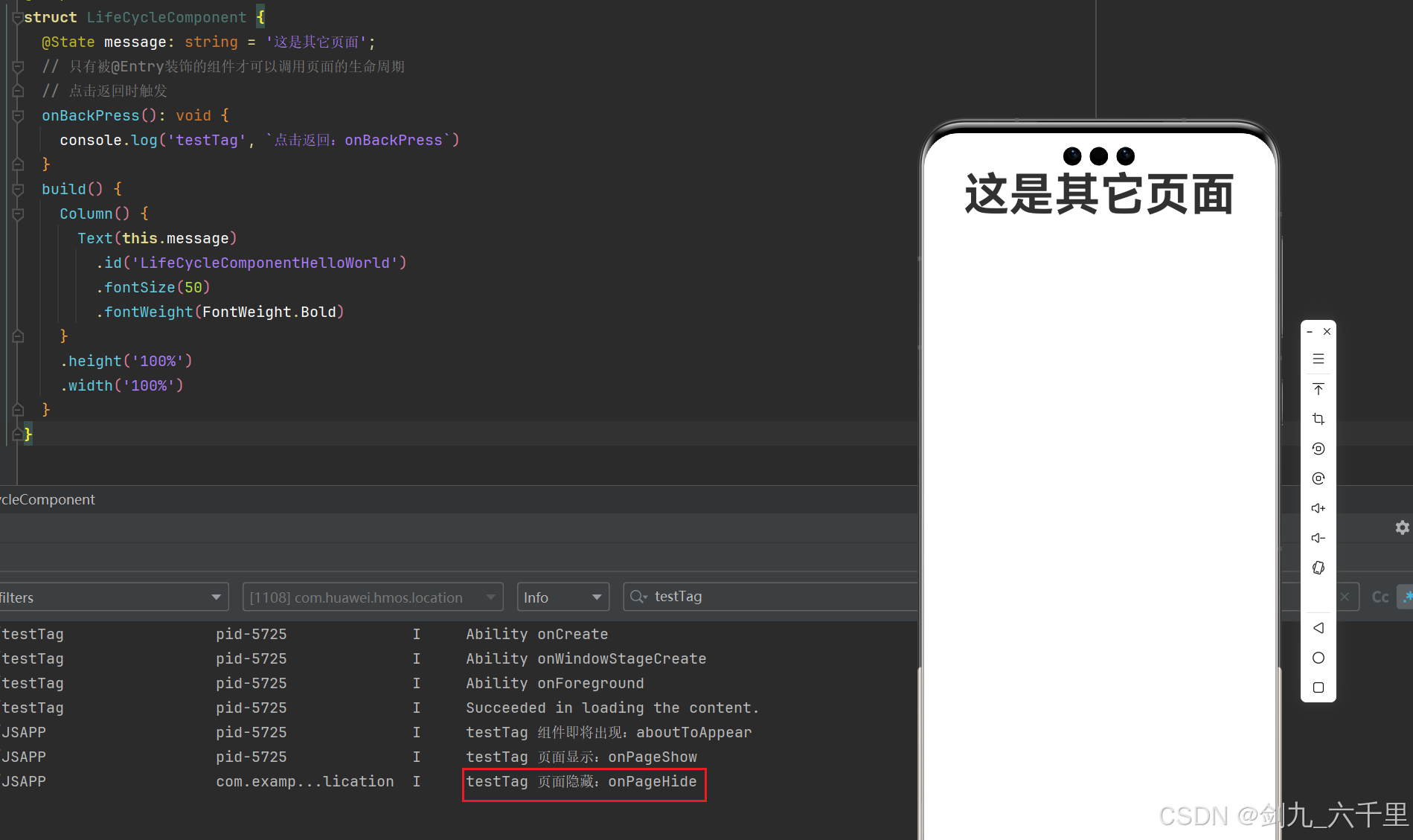Collapse the onBackPress method fold marker

click(18, 116)
